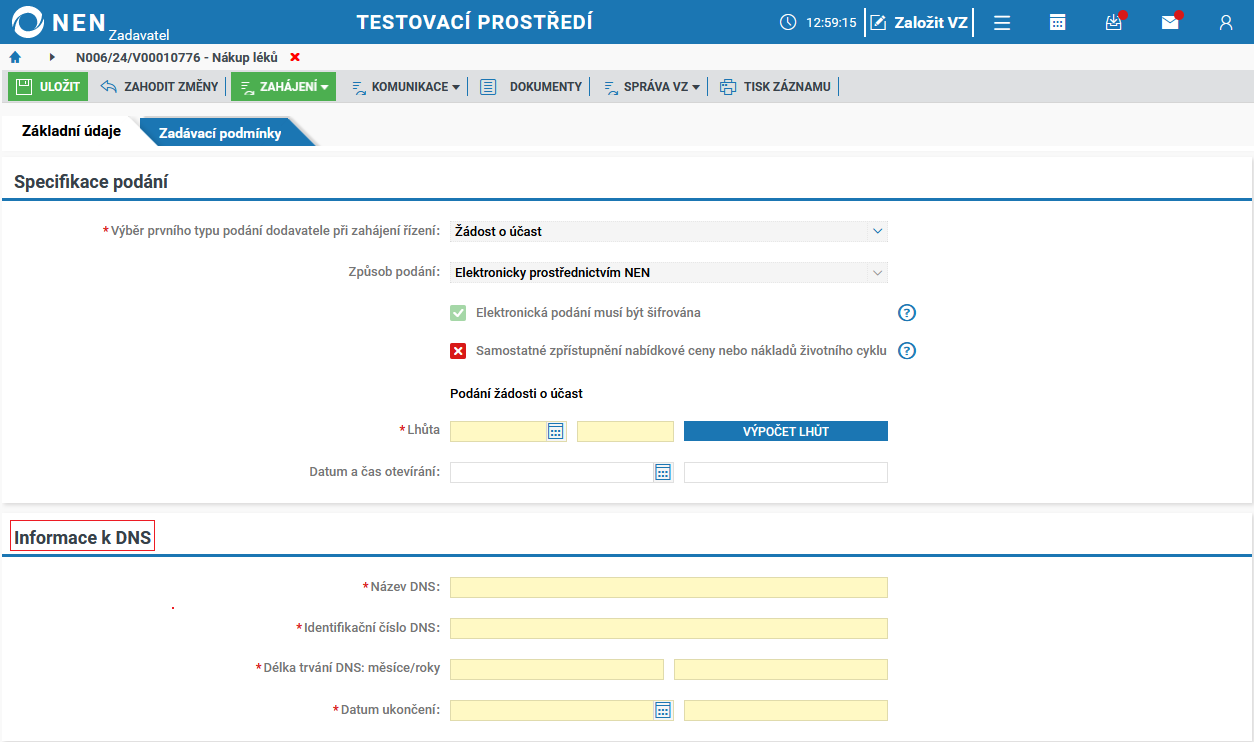Viewport: 1254px width, 742px height.
Task: Click Zahodit změny
Action: 159,87
